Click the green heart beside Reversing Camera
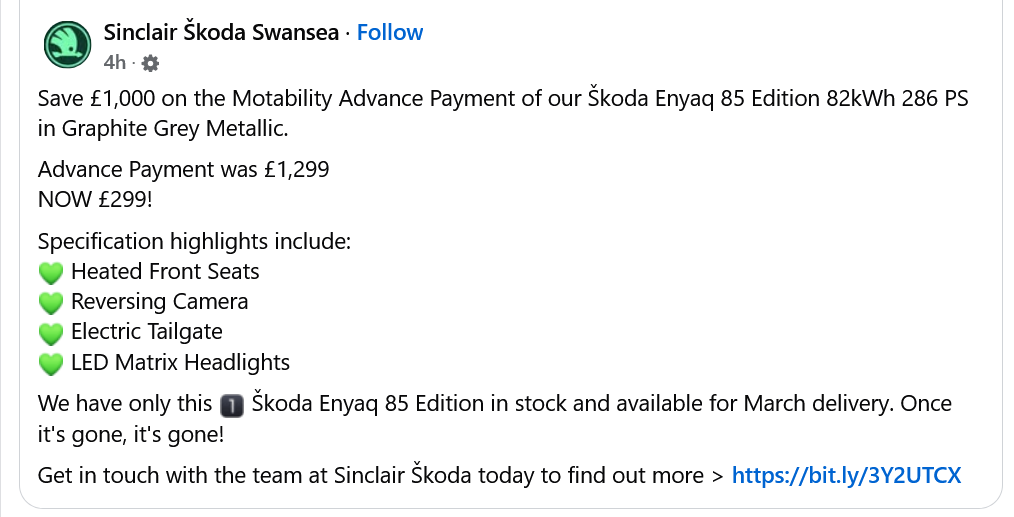The width and height of the screenshot is (1014, 517). coord(50,302)
